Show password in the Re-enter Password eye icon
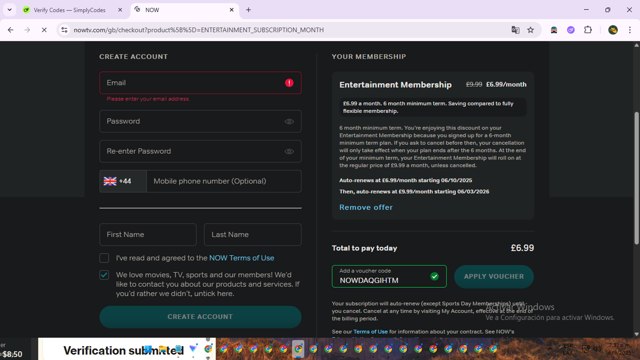 pyautogui.click(x=289, y=151)
